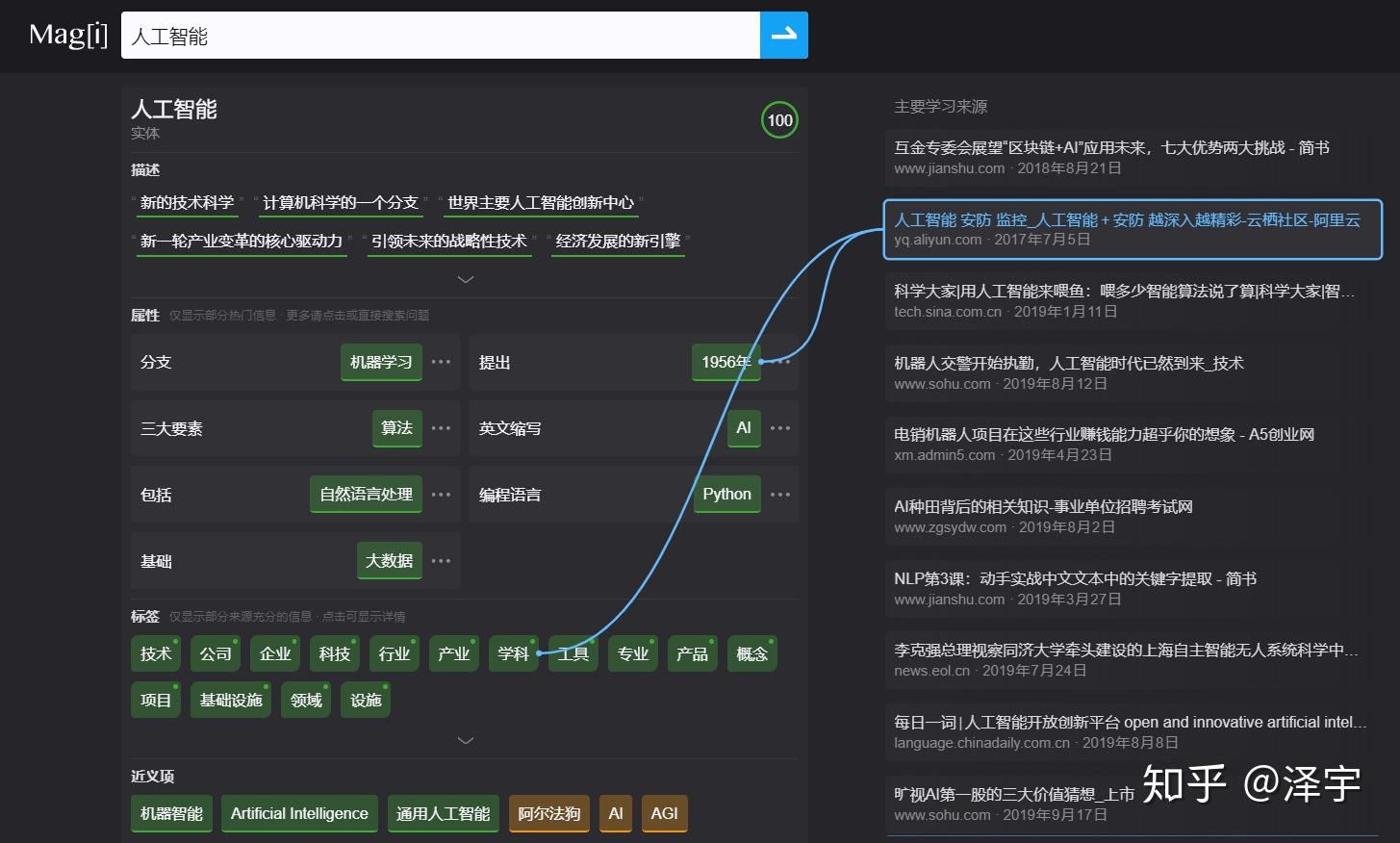Select the 机器学习 attribute value
The height and width of the screenshot is (843, 1400).
pyautogui.click(x=381, y=362)
